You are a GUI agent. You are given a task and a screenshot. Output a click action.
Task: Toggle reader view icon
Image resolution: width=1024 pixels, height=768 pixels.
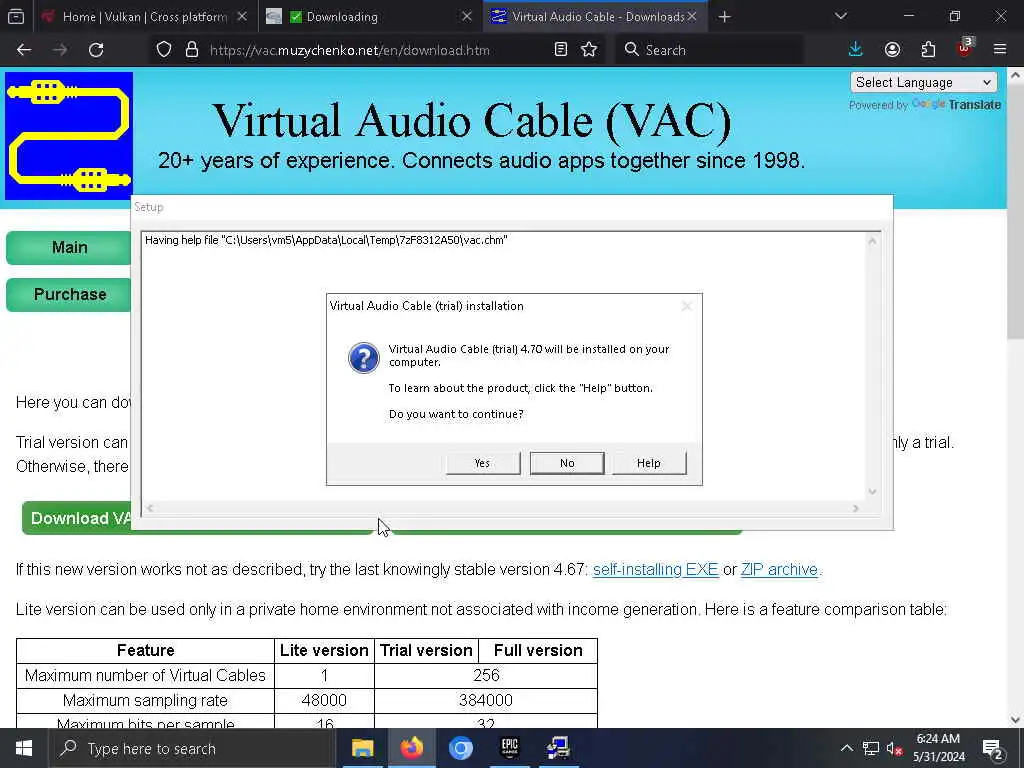pyautogui.click(x=560, y=50)
